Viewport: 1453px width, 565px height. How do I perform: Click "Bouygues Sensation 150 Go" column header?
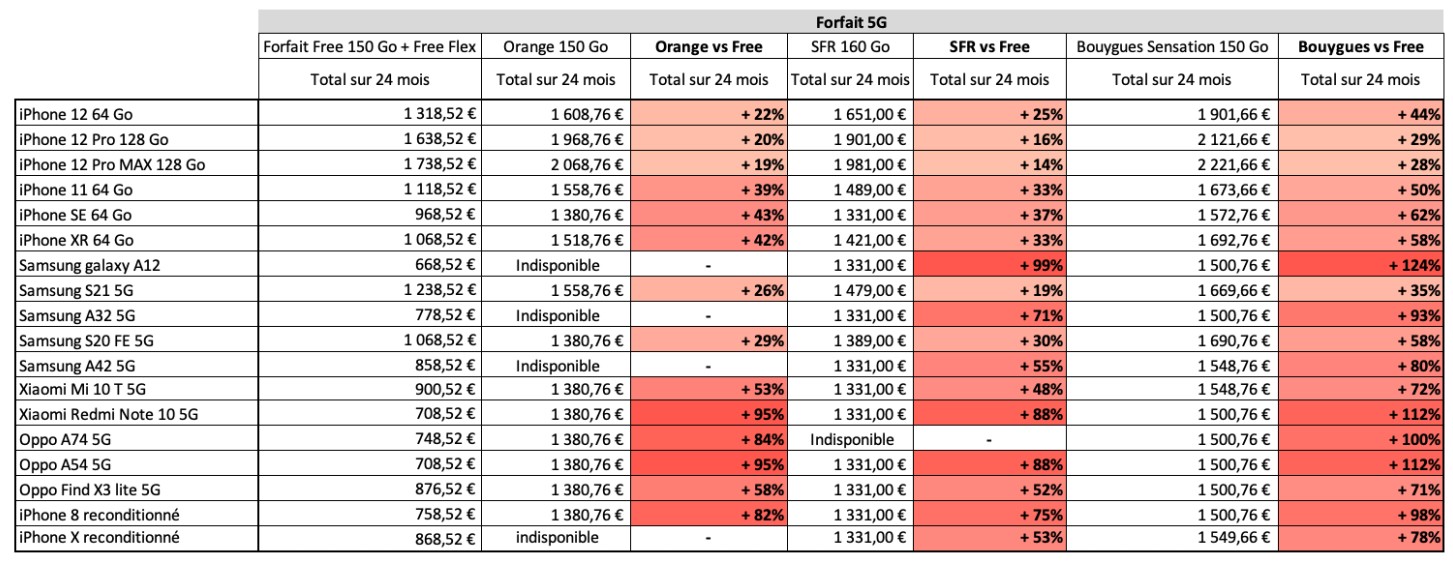point(1171,46)
